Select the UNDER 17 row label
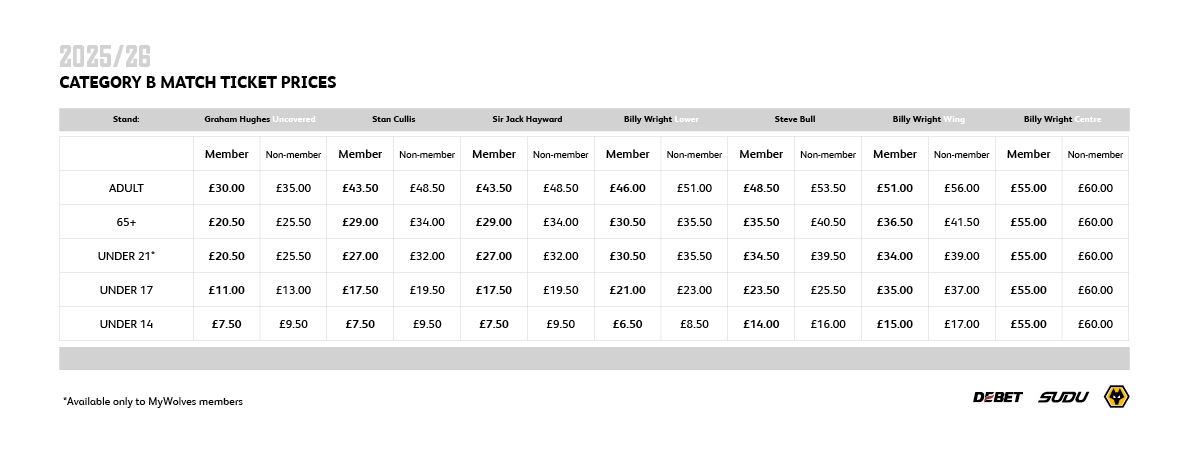The width and height of the screenshot is (1191, 454). click(x=126, y=290)
